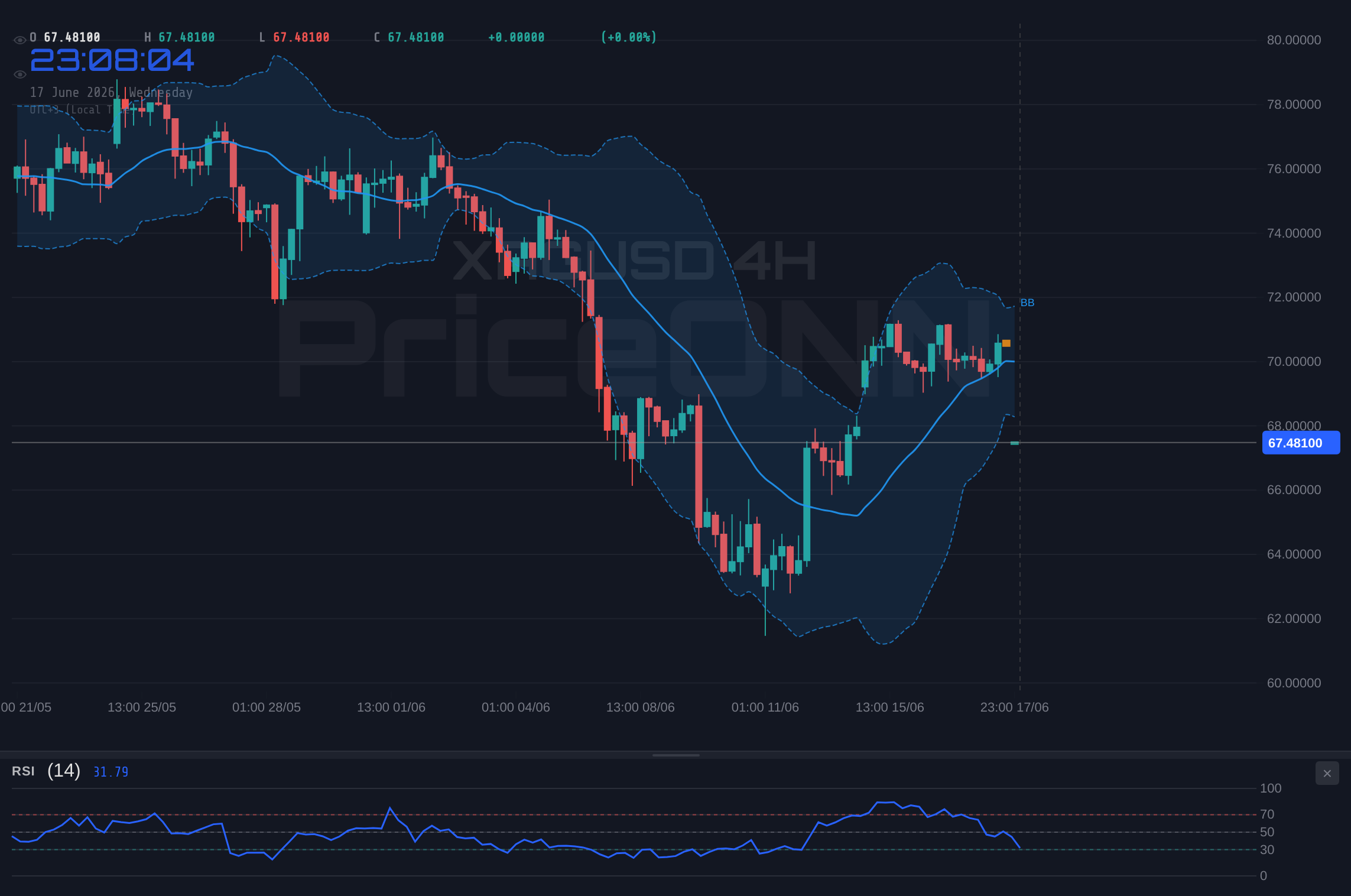Click the high price value H 67.48100

(x=180, y=37)
